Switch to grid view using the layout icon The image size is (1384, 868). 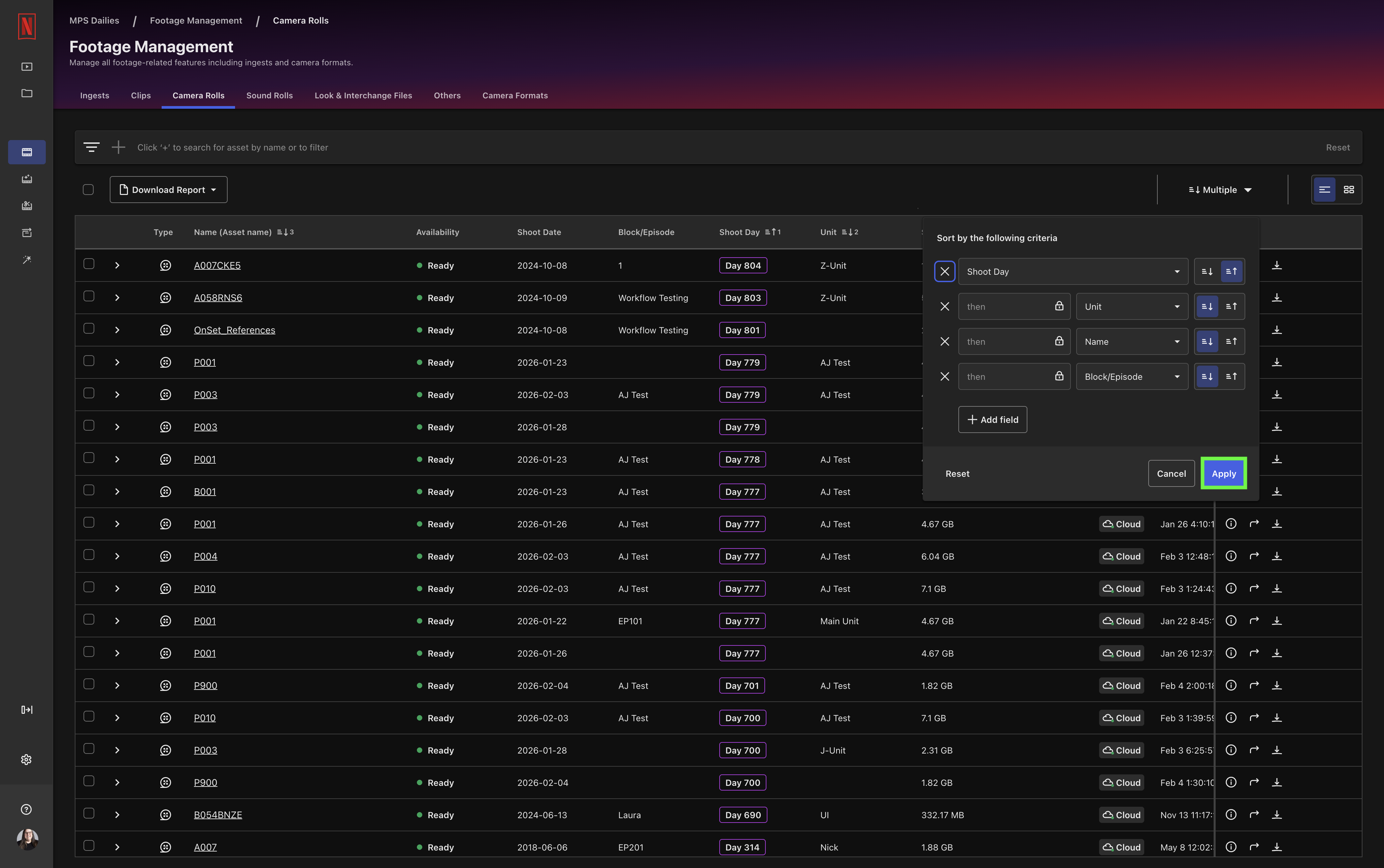pyautogui.click(x=1350, y=190)
